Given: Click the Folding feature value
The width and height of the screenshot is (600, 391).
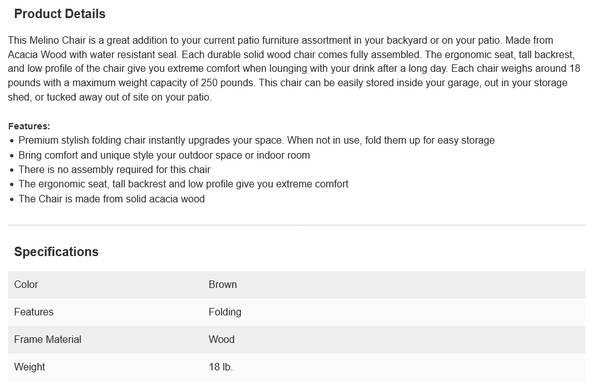Looking at the screenshot, I should click(x=225, y=312).
